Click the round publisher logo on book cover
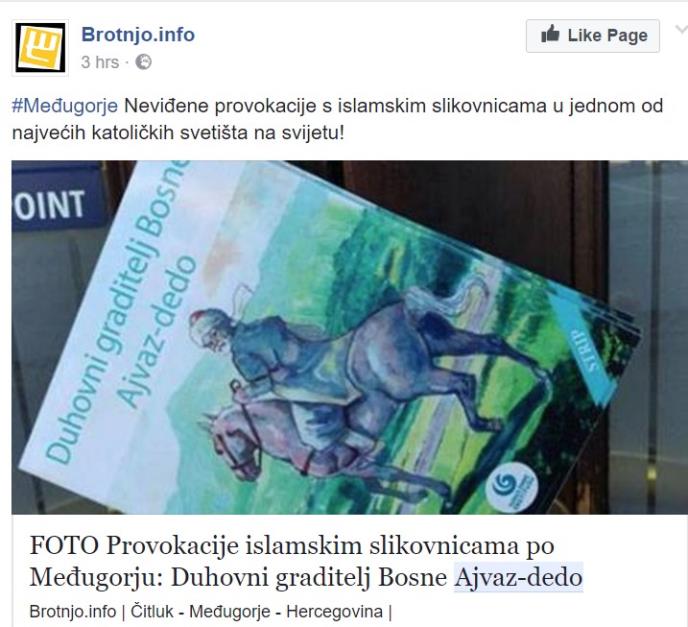Screen dimensions: 688x627 [x=512, y=488]
